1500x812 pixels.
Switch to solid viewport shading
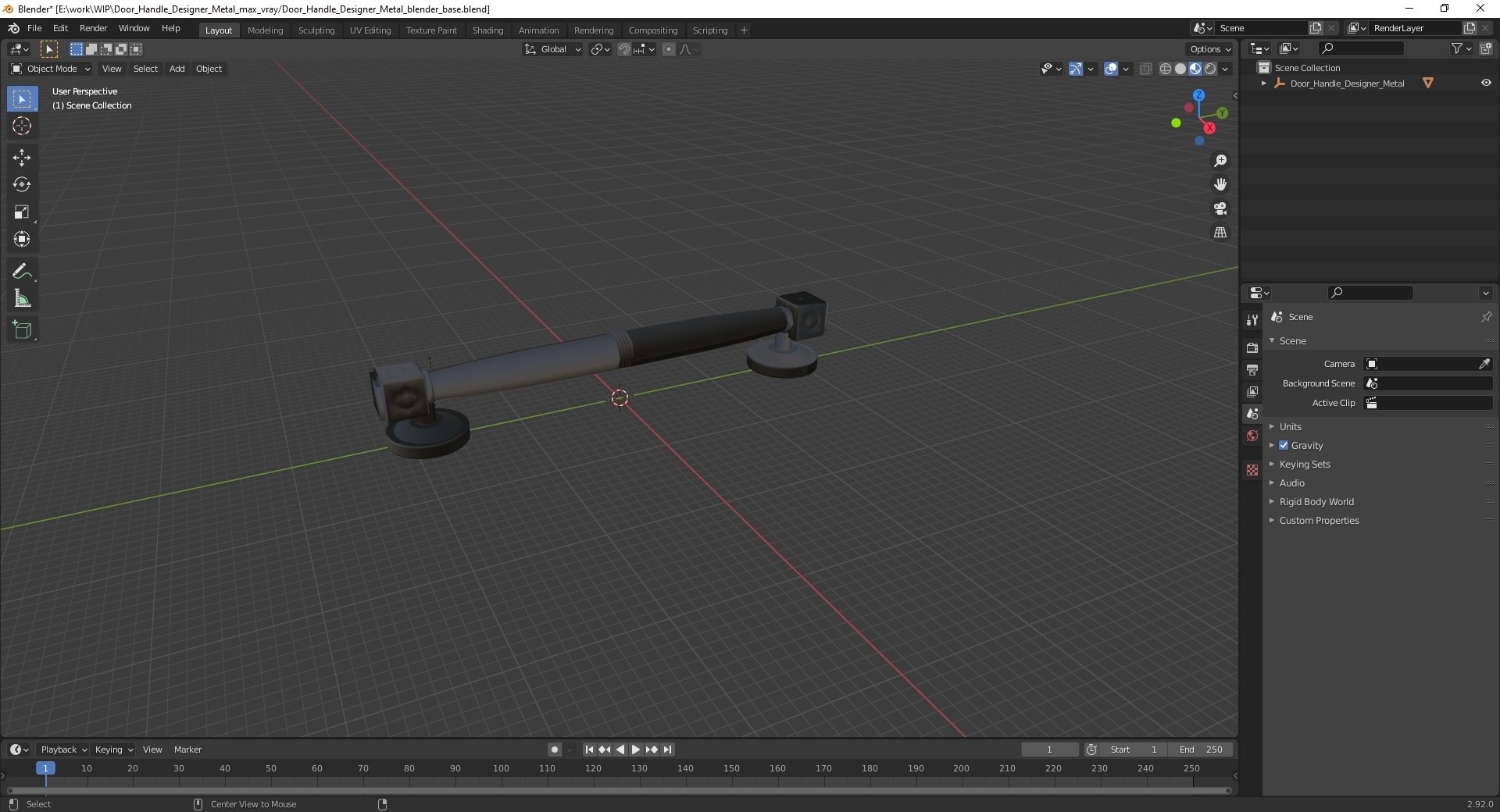coord(1180,69)
